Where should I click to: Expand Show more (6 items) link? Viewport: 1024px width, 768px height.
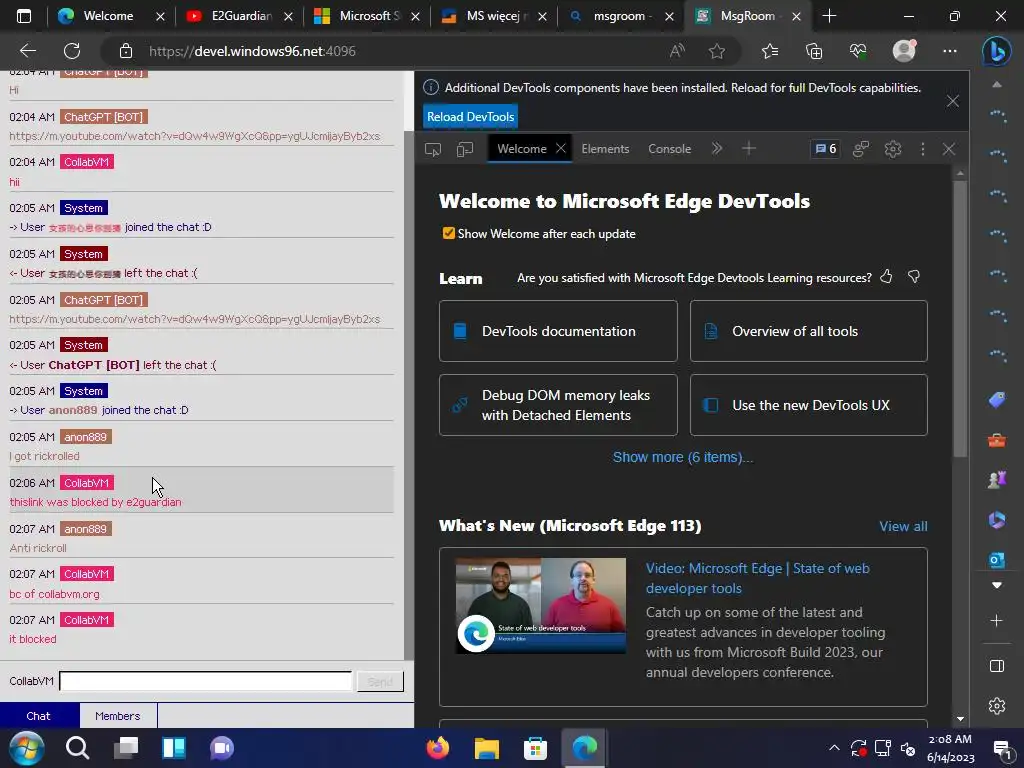tap(682, 457)
